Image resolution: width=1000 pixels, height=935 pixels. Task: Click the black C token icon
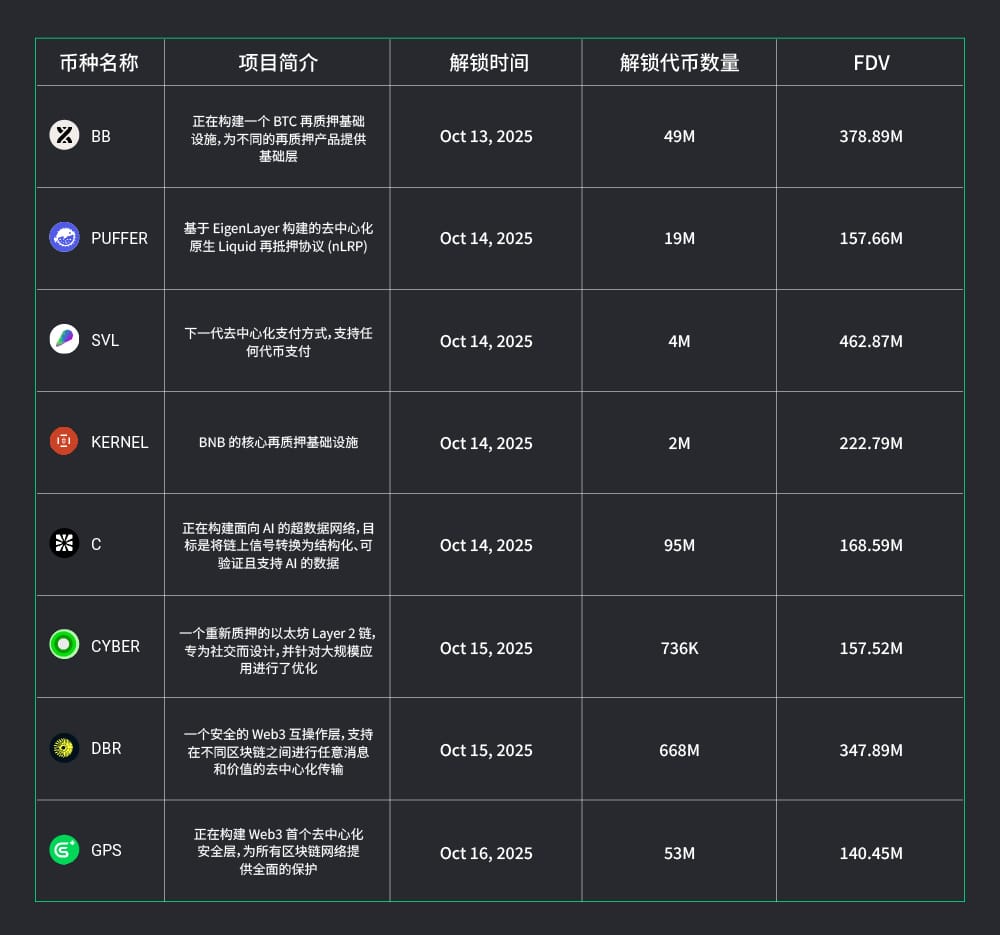pyautogui.click(x=64, y=543)
